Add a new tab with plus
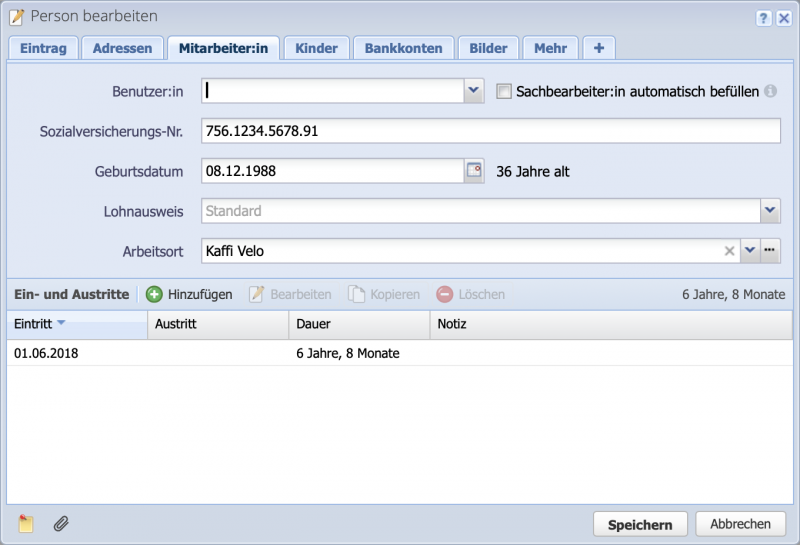Image resolution: width=800 pixels, height=545 pixels. click(599, 48)
